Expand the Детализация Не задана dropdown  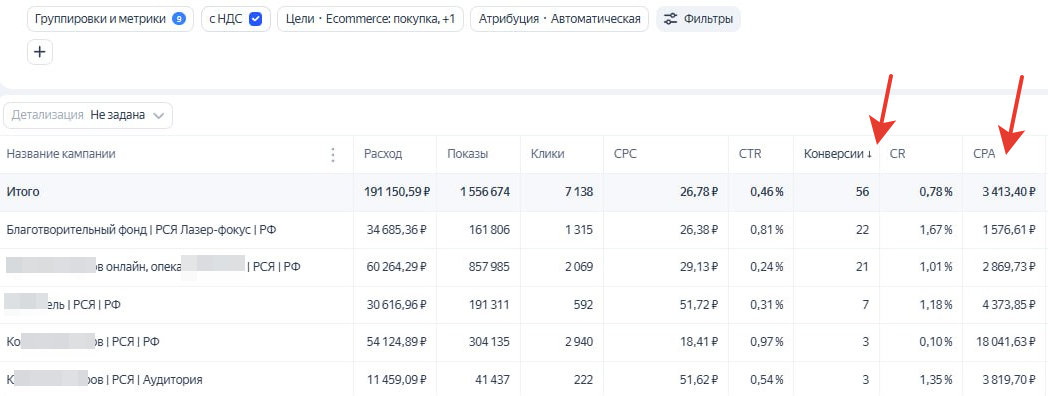(88, 115)
